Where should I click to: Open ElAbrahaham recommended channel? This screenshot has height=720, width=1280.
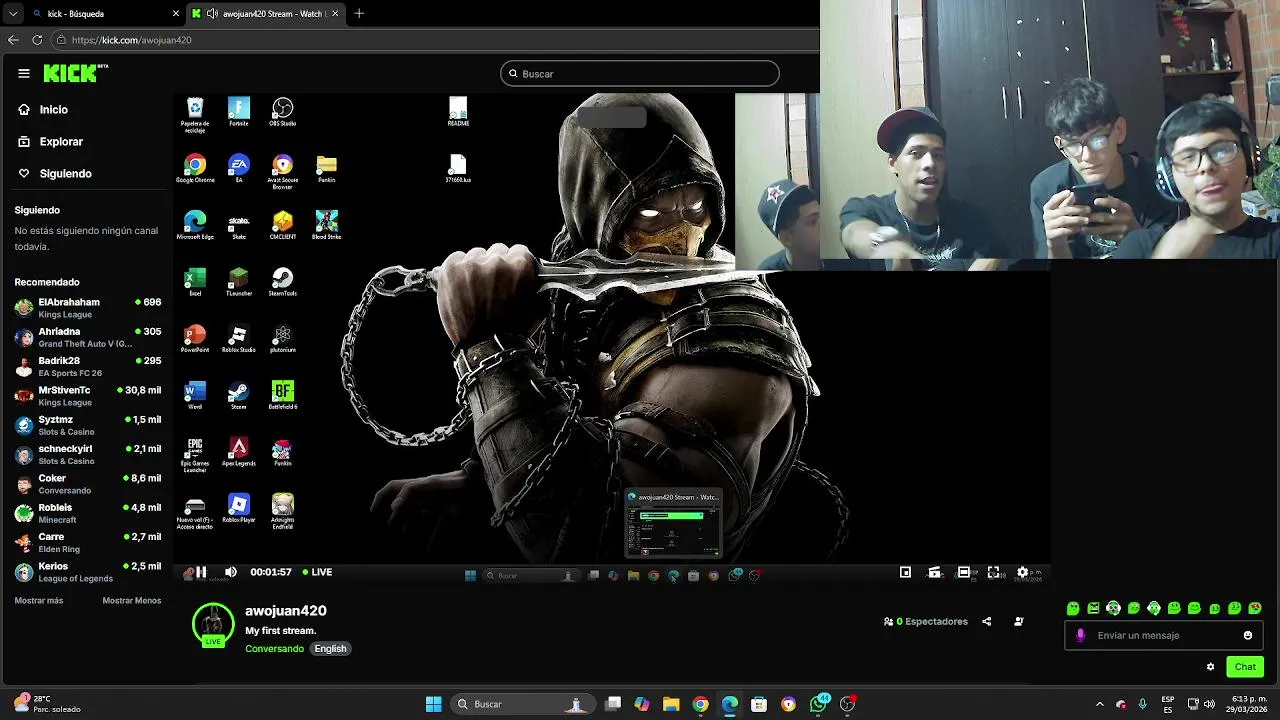(x=88, y=307)
